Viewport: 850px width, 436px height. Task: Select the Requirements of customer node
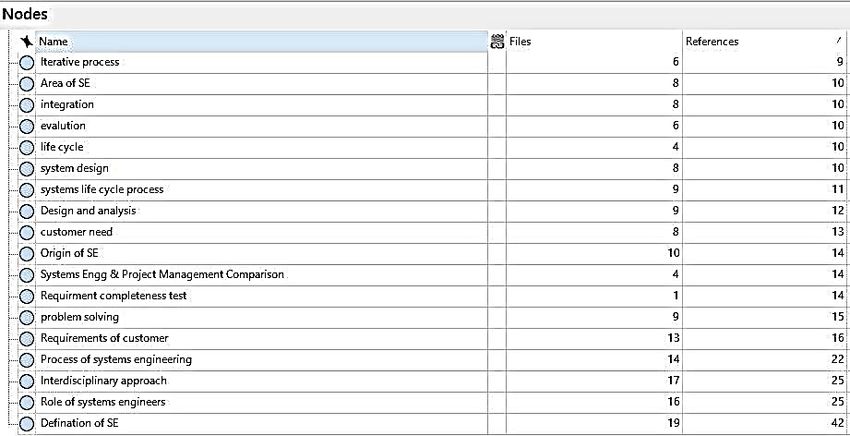click(104, 338)
